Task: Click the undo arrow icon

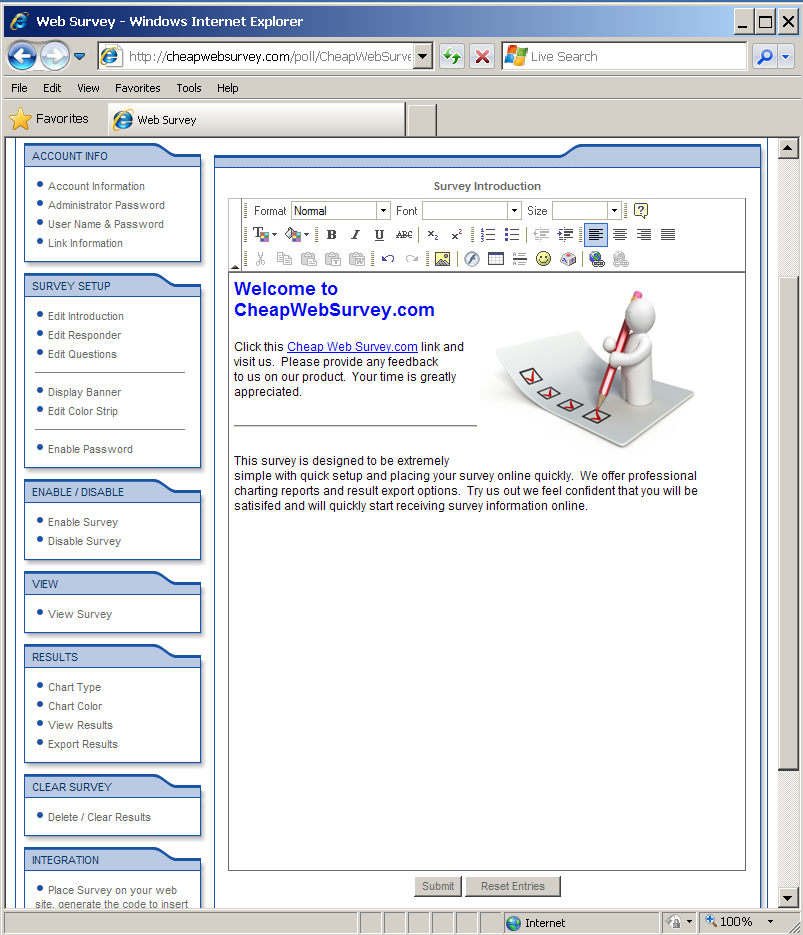Action: (x=387, y=259)
